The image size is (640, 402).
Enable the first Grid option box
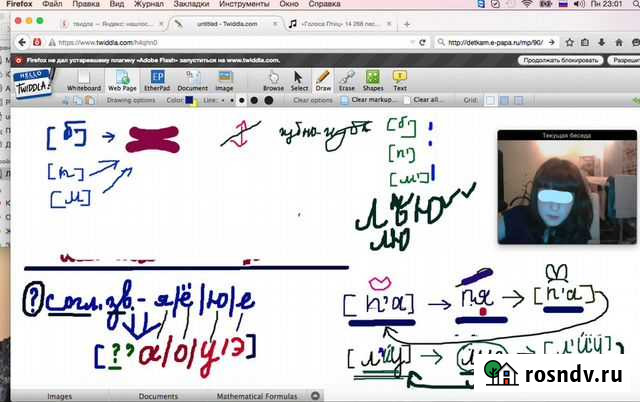pyautogui.click(x=489, y=100)
